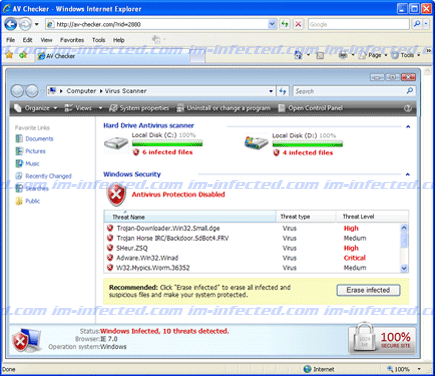Click the Local Disk (D:) drive icon
Viewport: 435px width, 376px height.
[256, 143]
